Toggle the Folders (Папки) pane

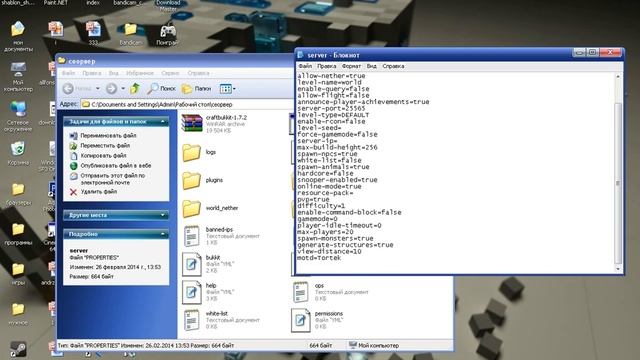click(196, 88)
